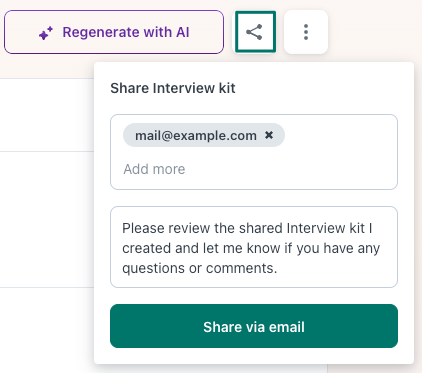Click the Regenerate with AI button
Screen dimensions: 422x373
pos(114,32)
